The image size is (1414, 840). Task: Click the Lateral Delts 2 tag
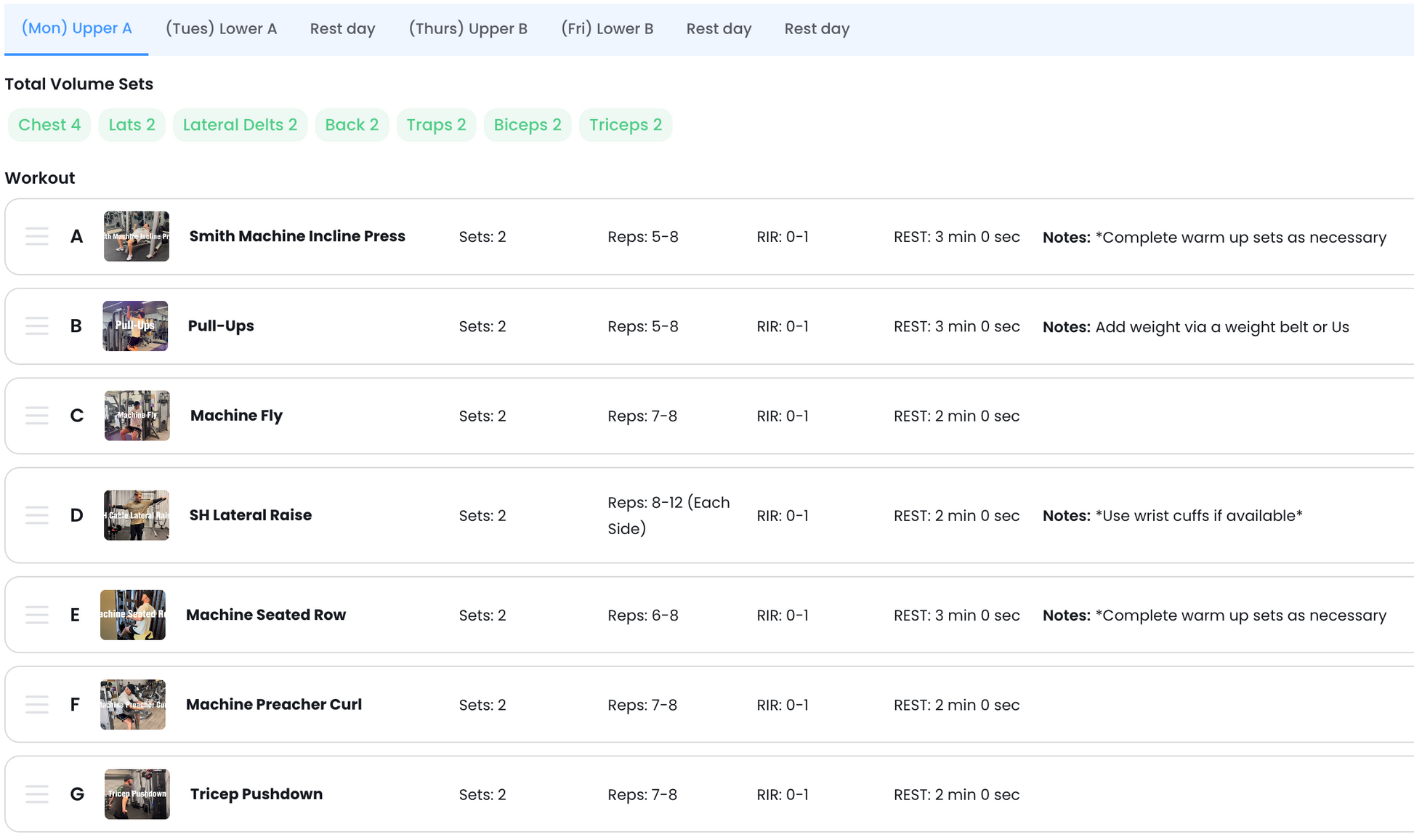pos(240,125)
